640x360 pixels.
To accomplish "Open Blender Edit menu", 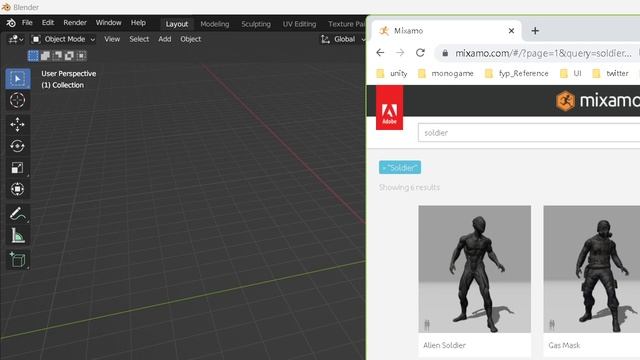I will point(48,23).
